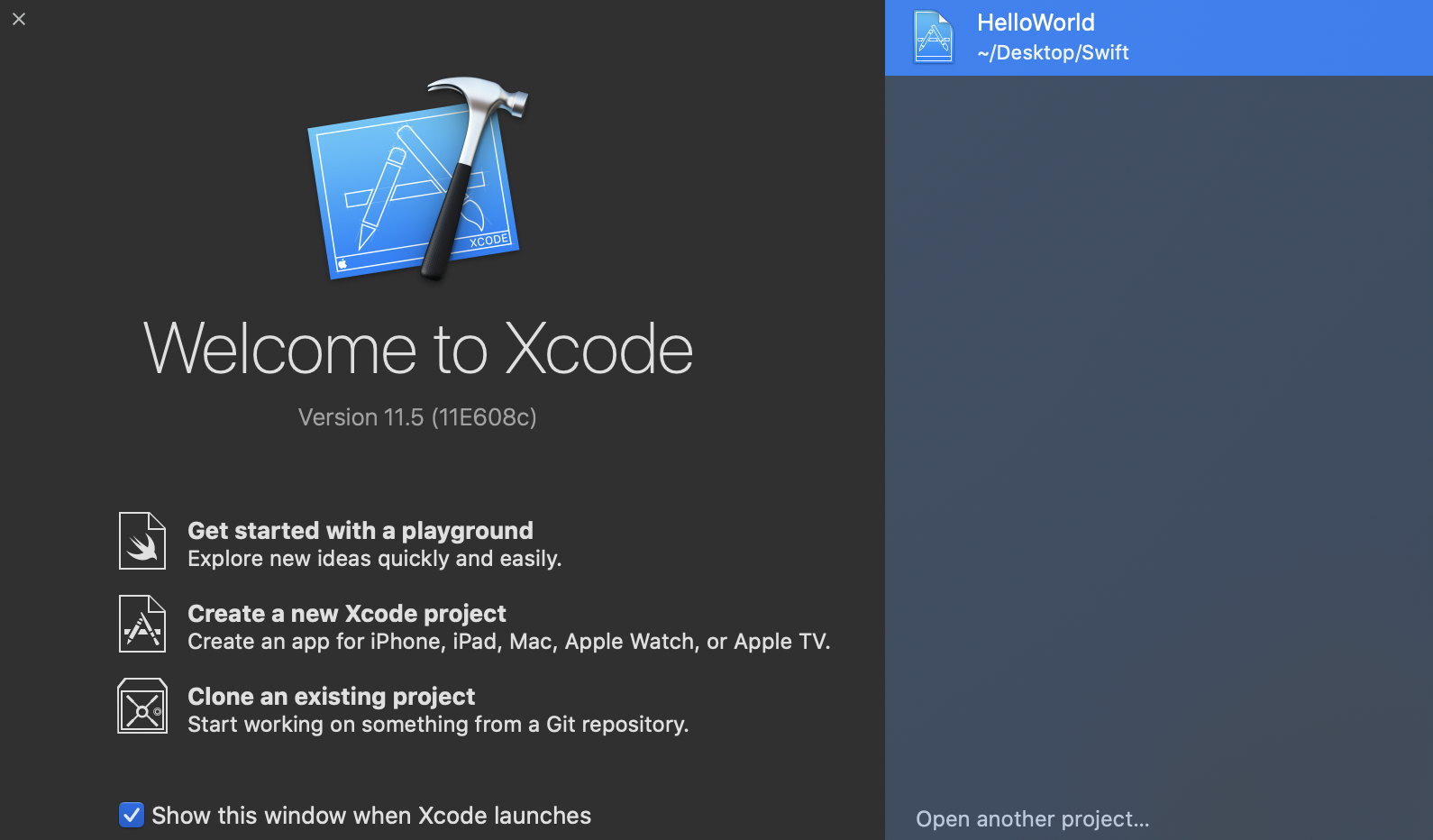Click 'Create an app for iPhone, iPad, Mac' description
The width and height of the screenshot is (1433, 840).
pyautogui.click(x=509, y=642)
